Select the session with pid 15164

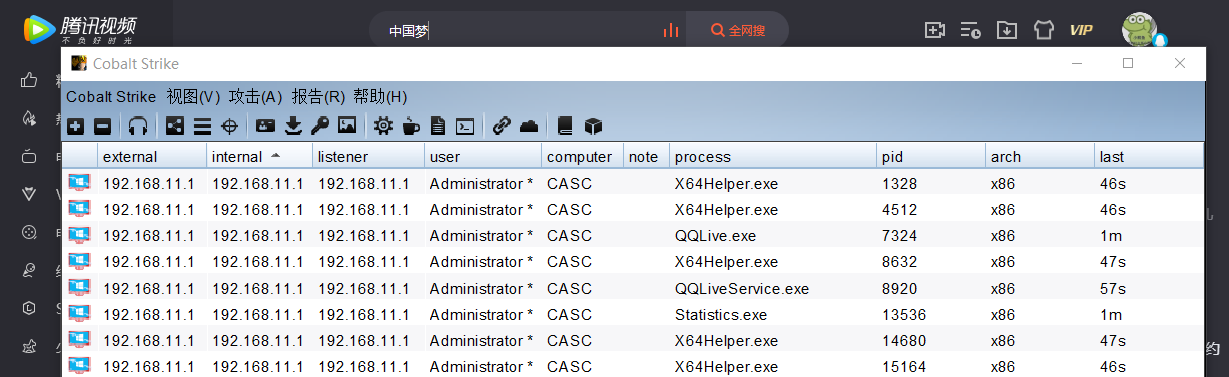click(633, 366)
